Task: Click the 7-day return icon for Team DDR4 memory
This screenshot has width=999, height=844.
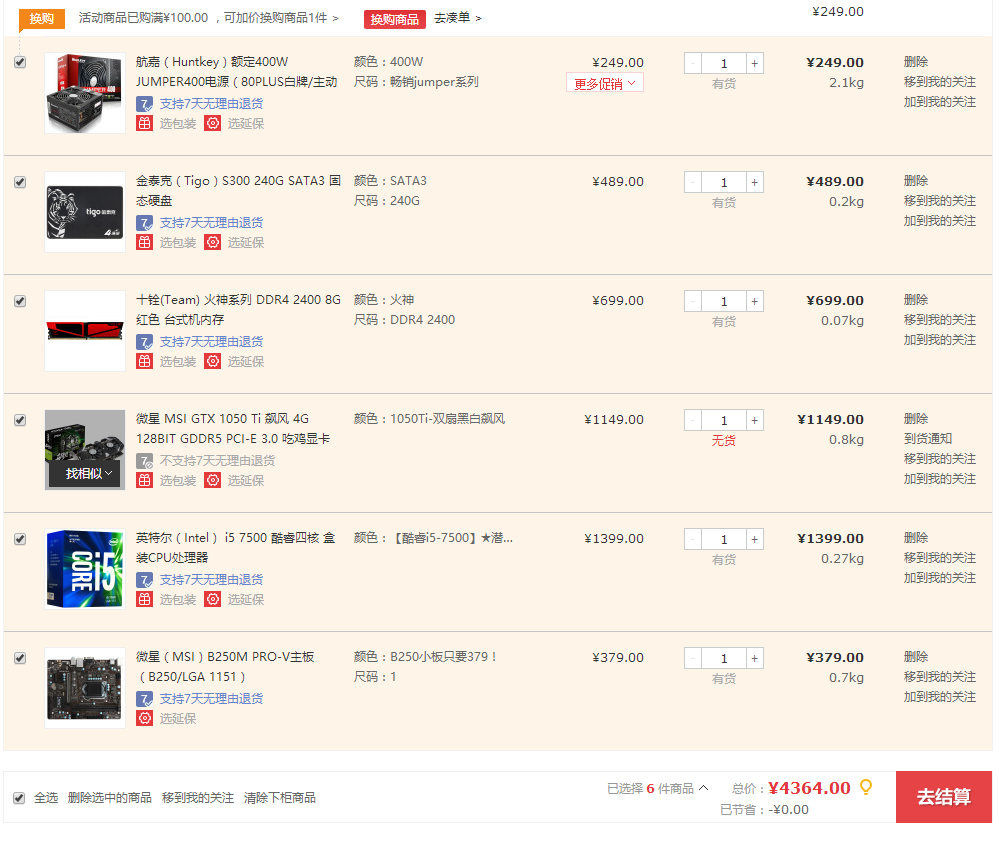Action: 145,342
